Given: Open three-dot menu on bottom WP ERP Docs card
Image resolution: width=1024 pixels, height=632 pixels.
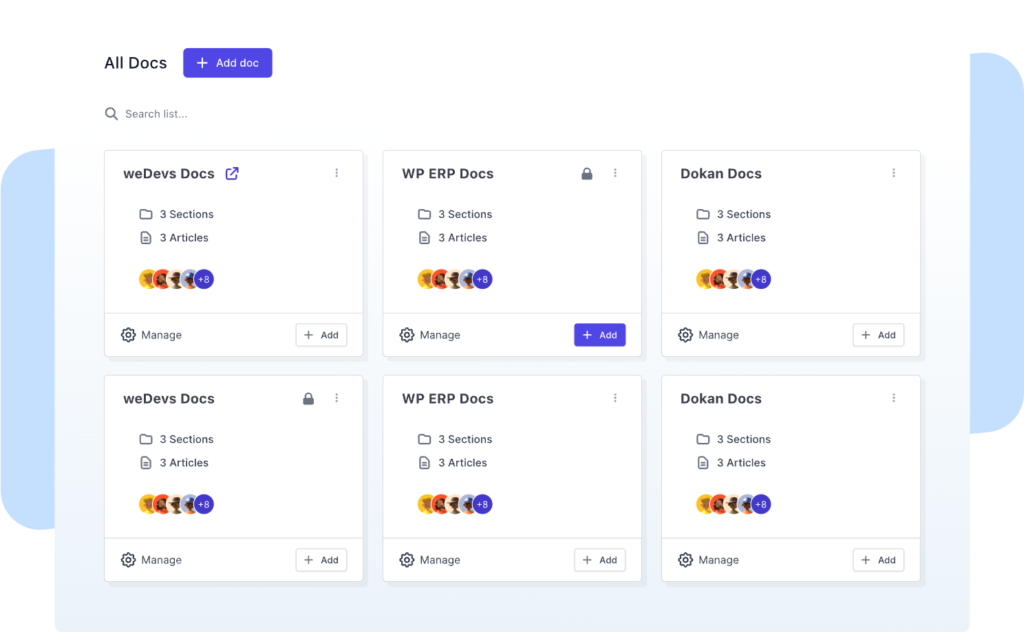Looking at the screenshot, I should (x=615, y=398).
